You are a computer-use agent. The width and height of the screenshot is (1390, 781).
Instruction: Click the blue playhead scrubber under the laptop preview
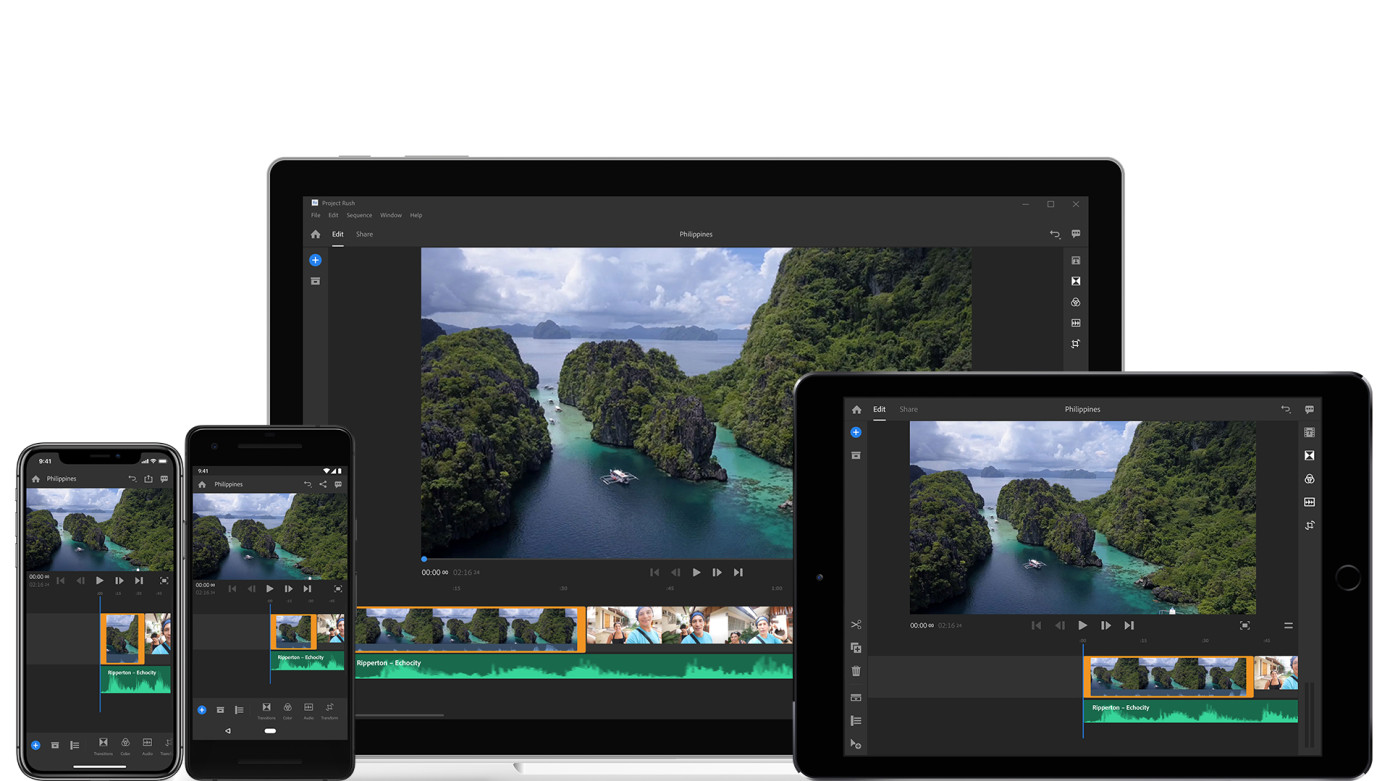pos(423,558)
